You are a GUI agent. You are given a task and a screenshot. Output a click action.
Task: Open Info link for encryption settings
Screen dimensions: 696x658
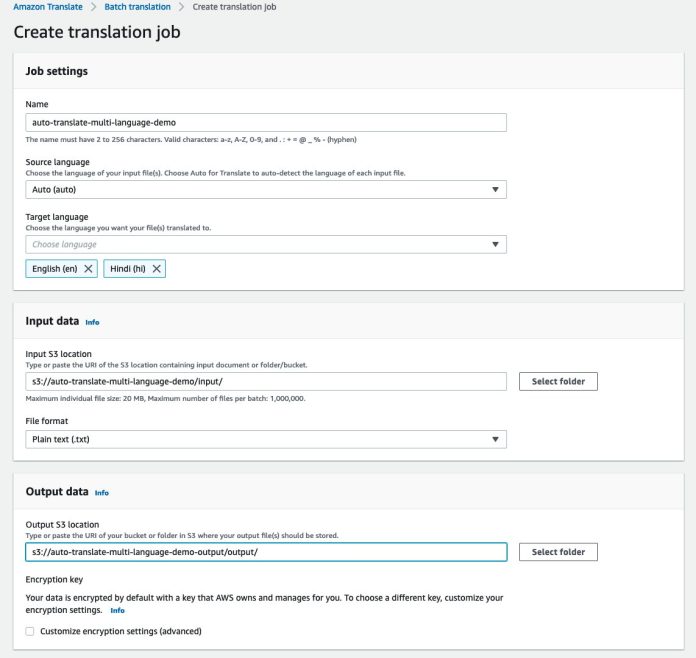tap(117, 610)
